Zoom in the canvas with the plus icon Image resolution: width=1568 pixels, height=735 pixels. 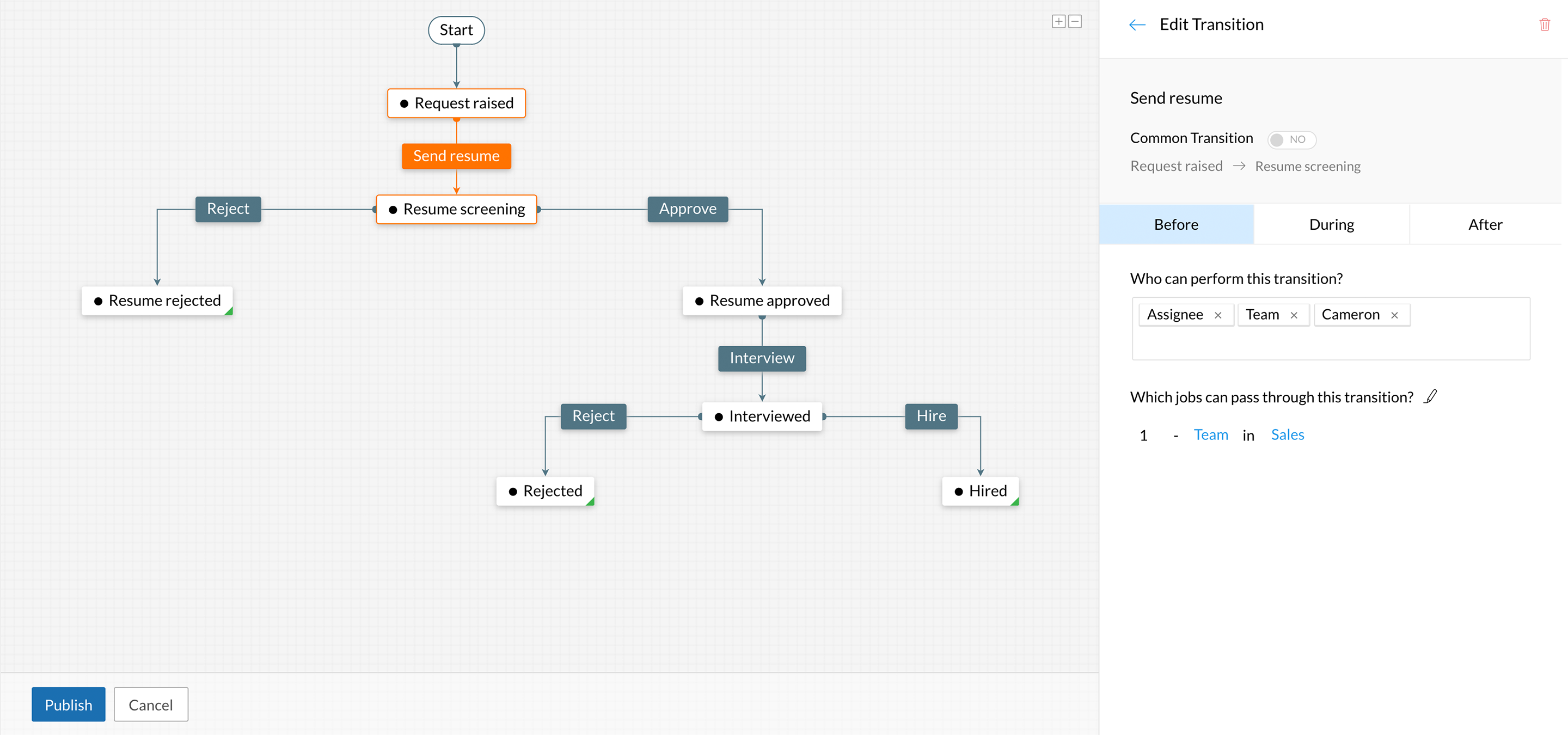1058,22
